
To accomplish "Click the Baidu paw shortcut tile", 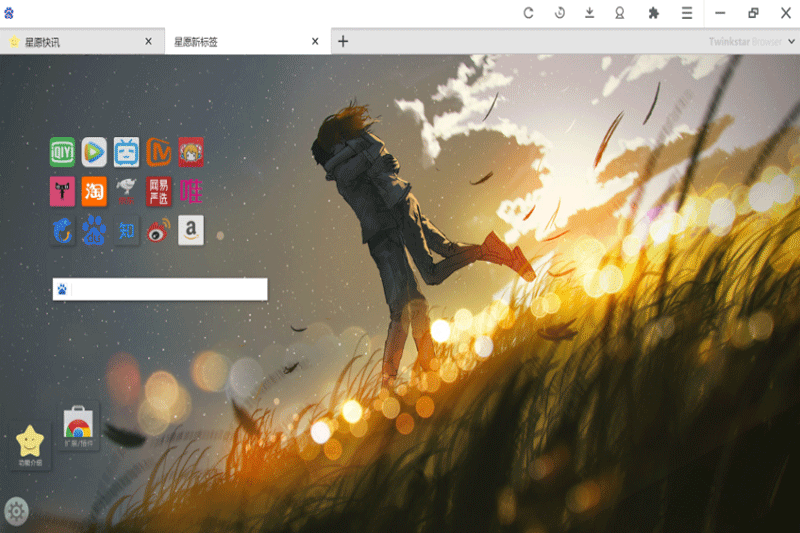I will [94, 230].
